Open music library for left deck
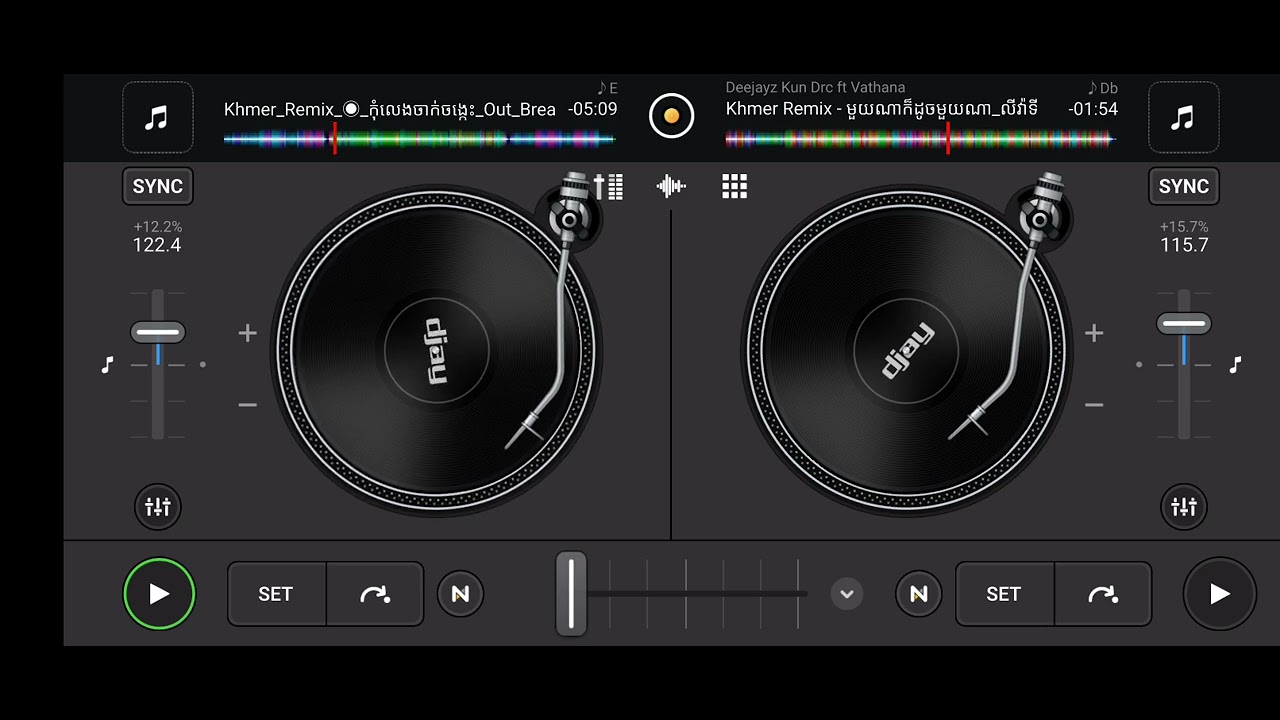Screen dimensions: 1280x720 (x=158, y=117)
